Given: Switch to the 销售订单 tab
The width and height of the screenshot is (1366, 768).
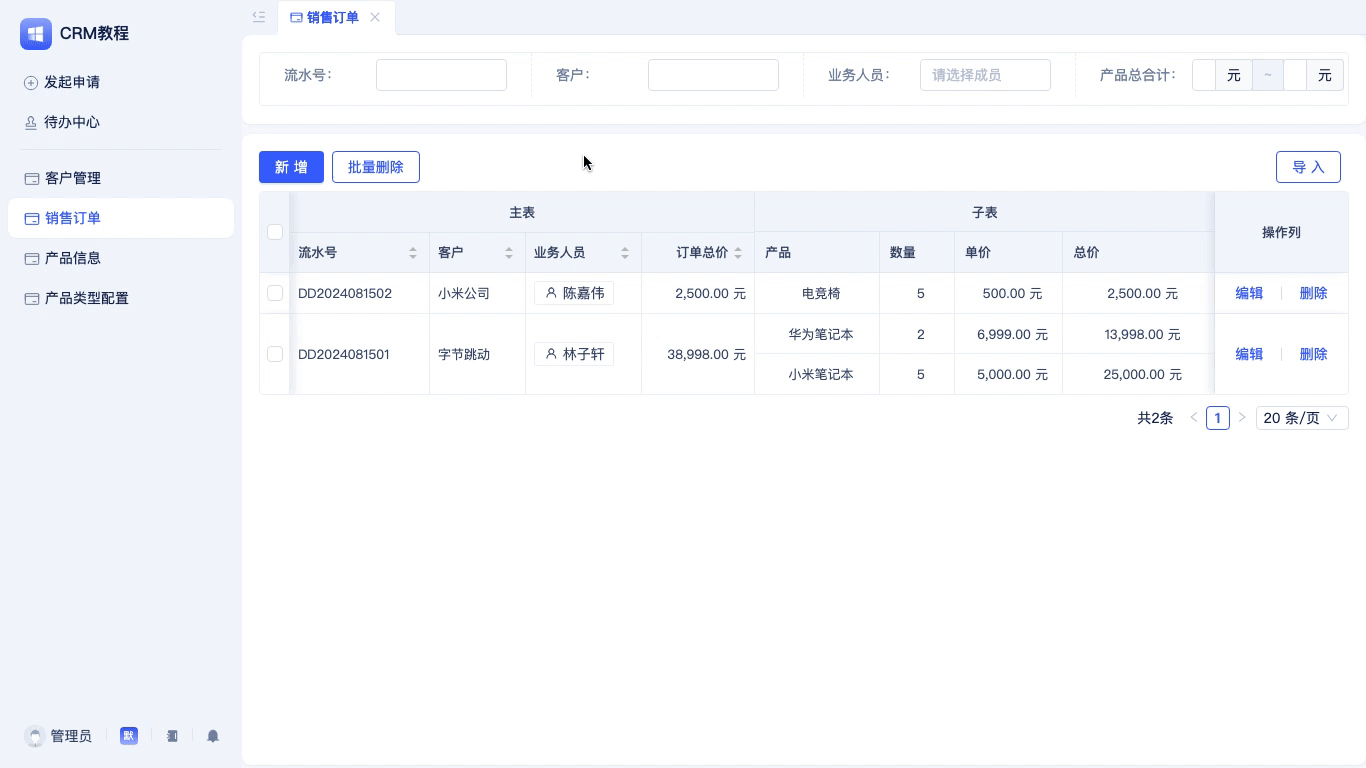Looking at the screenshot, I should pos(333,17).
